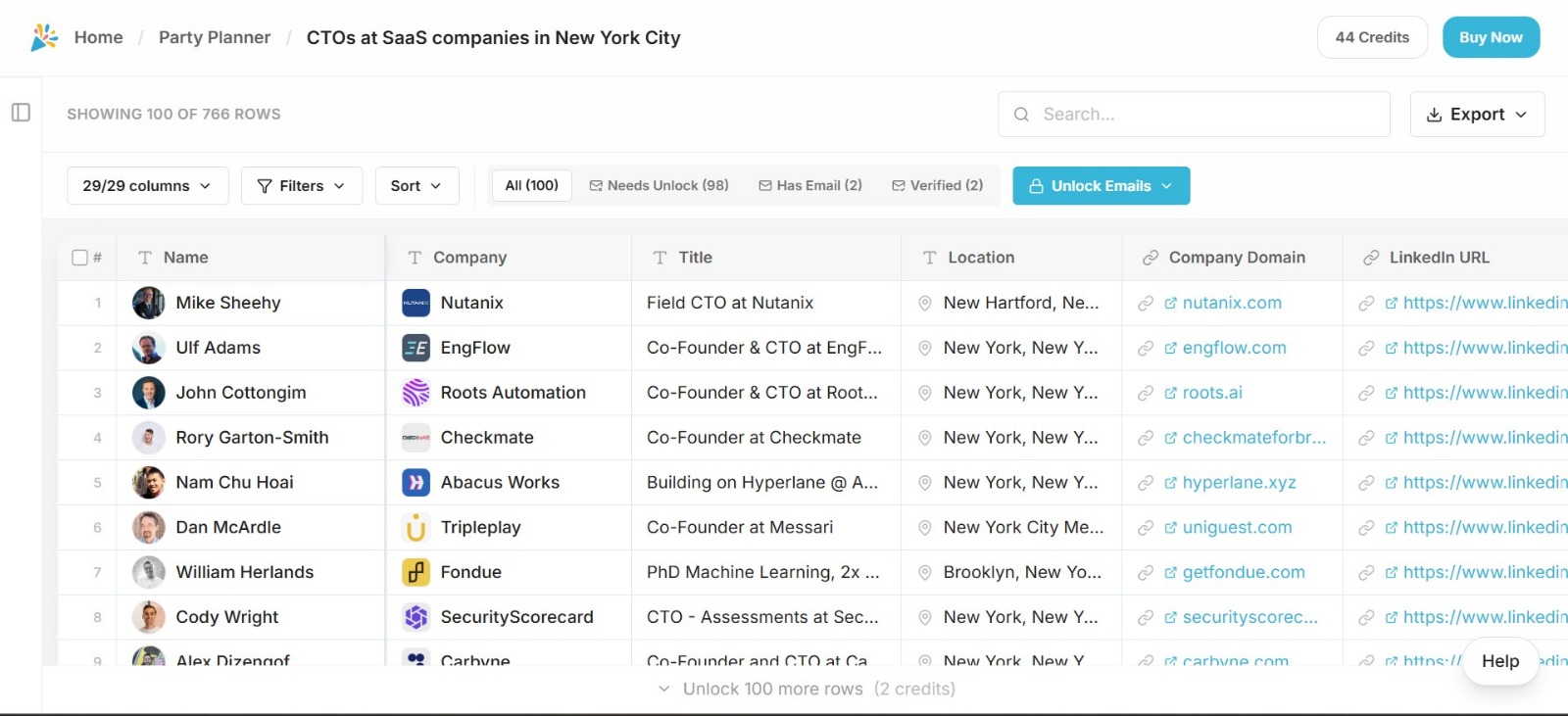Click the SecurityScorecard logo icon

[x=416, y=617]
